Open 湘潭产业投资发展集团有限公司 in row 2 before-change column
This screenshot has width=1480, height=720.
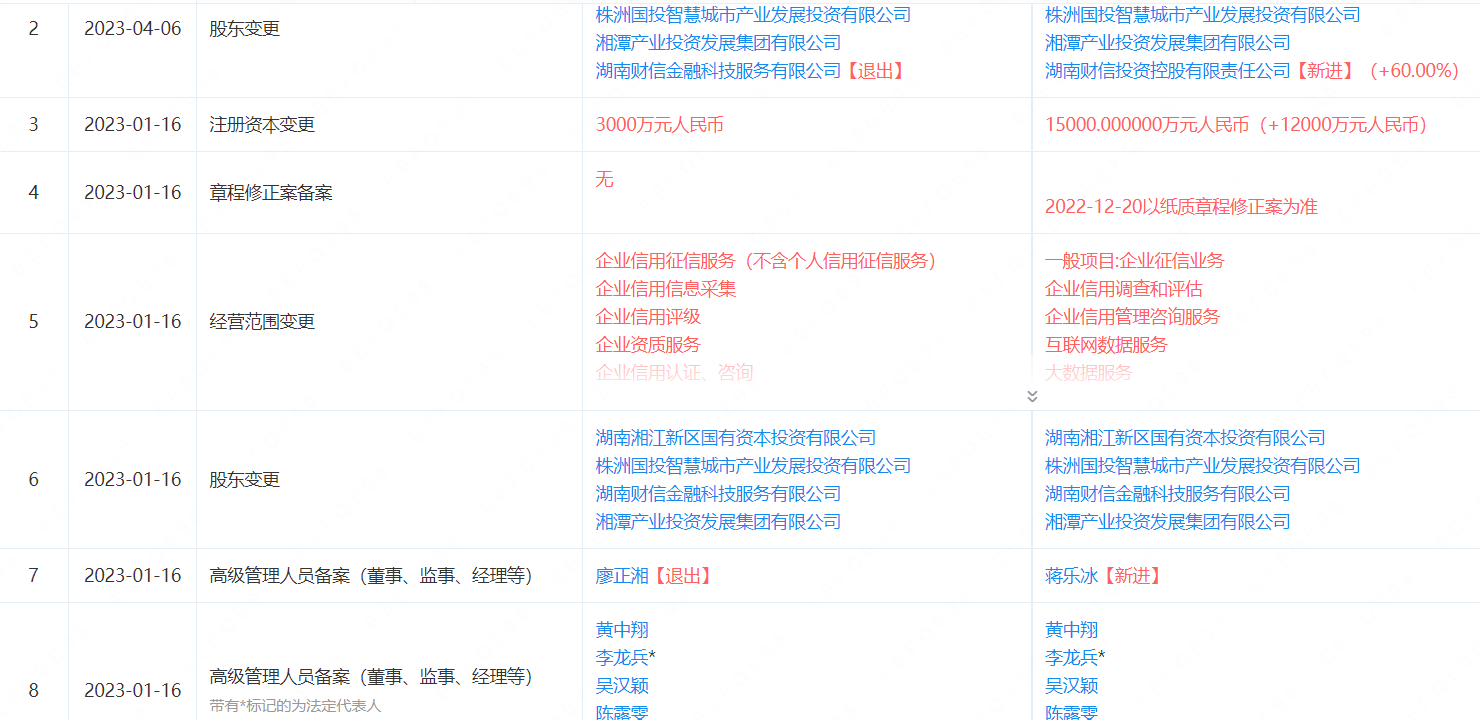pyautogui.click(x=718, y=43)
